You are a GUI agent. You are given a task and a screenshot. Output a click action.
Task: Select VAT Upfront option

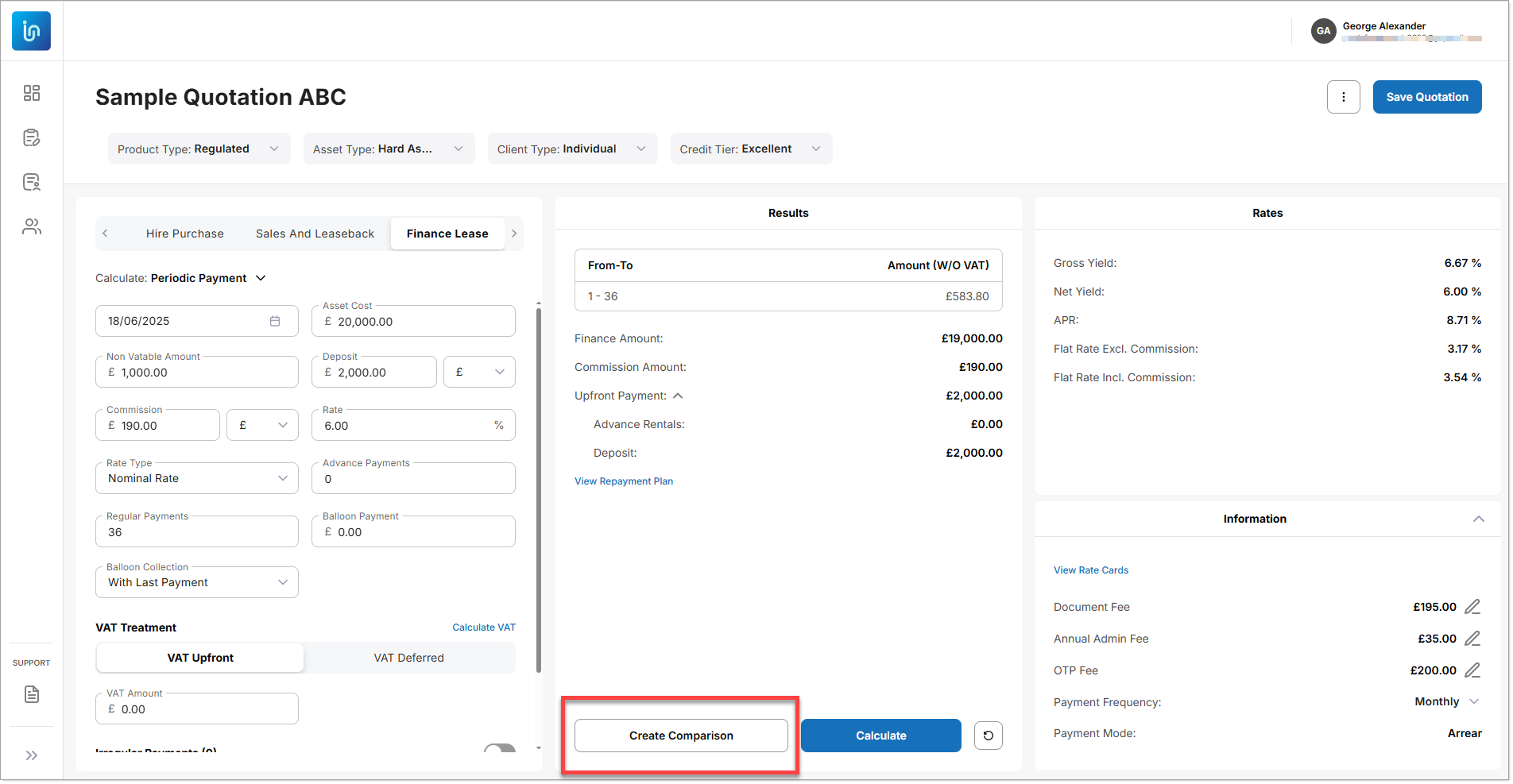[200, 658]
